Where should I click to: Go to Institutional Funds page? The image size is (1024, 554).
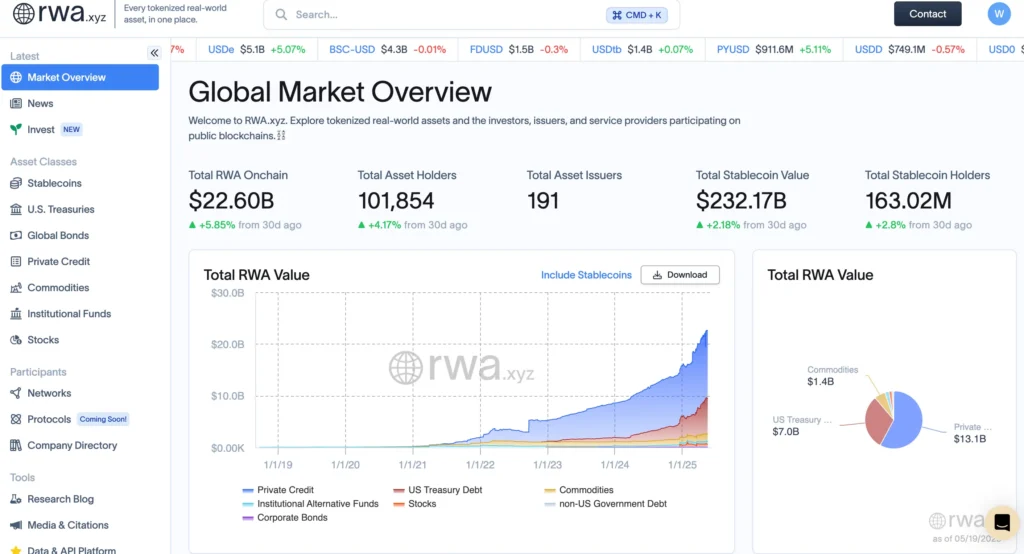(x=69, y=314)
